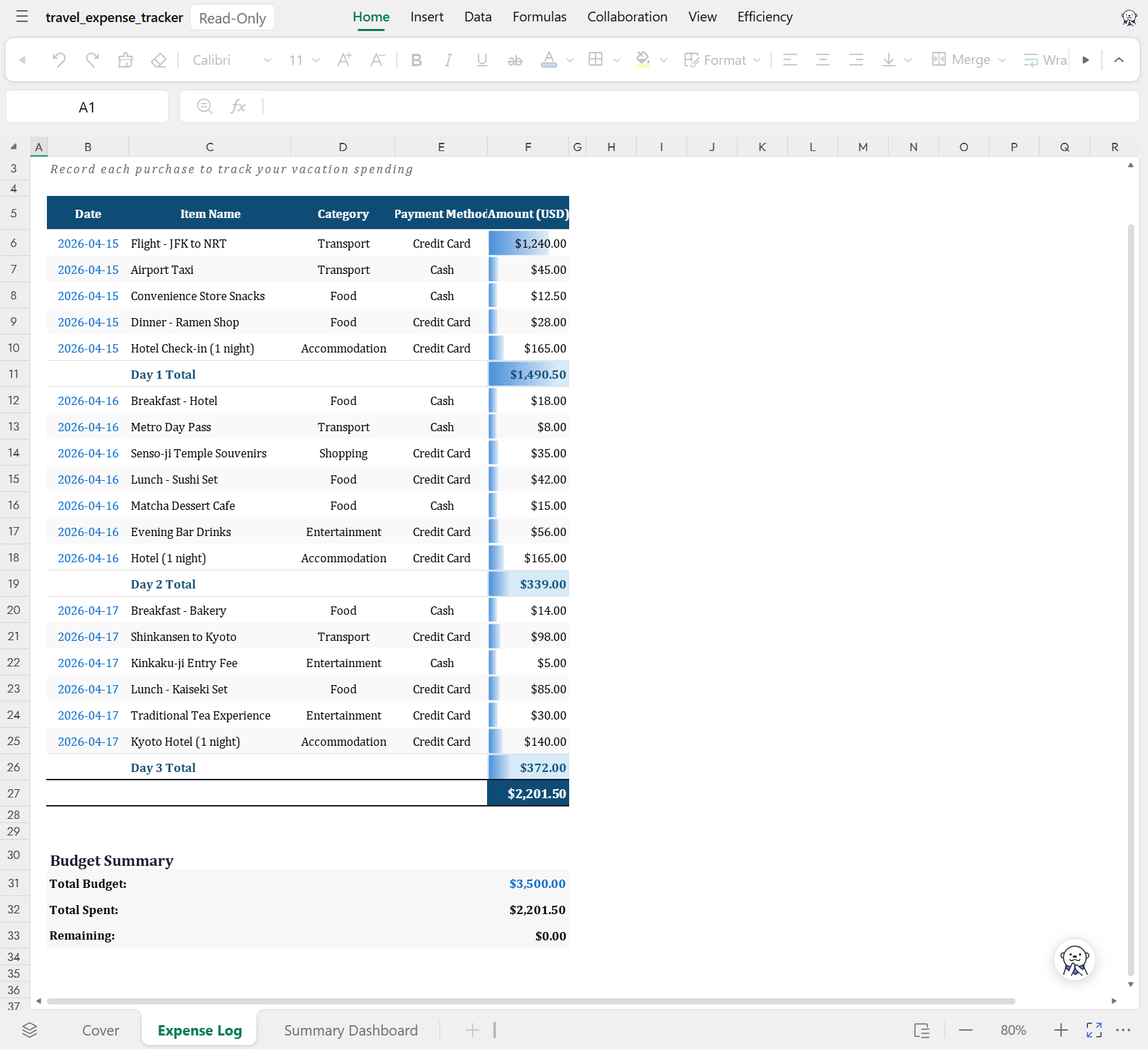Screen dimensions: 1148x1050
Task: Click the Undo icon
Action: click(59, 60)
